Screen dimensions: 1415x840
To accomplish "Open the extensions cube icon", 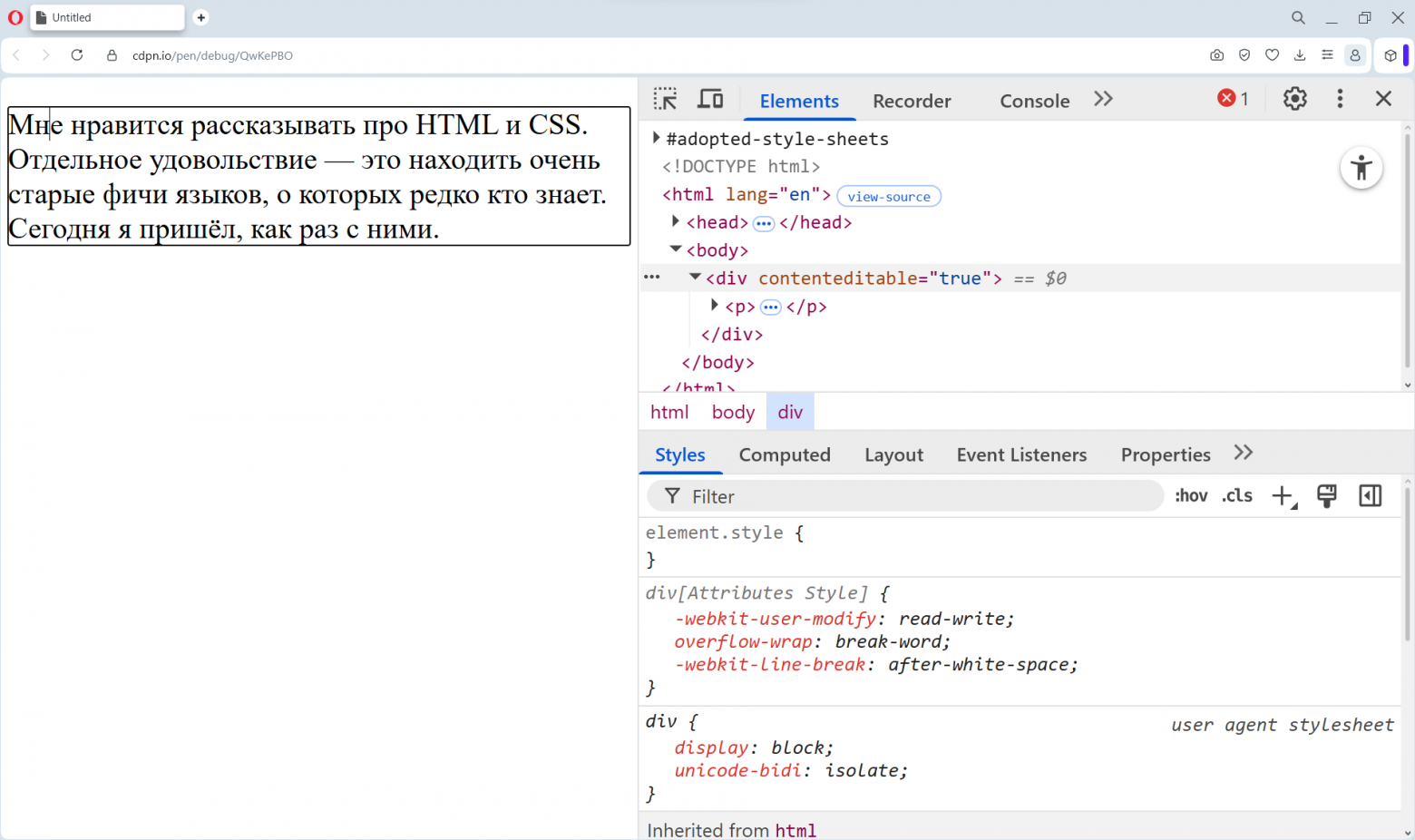I will 1391,55.
